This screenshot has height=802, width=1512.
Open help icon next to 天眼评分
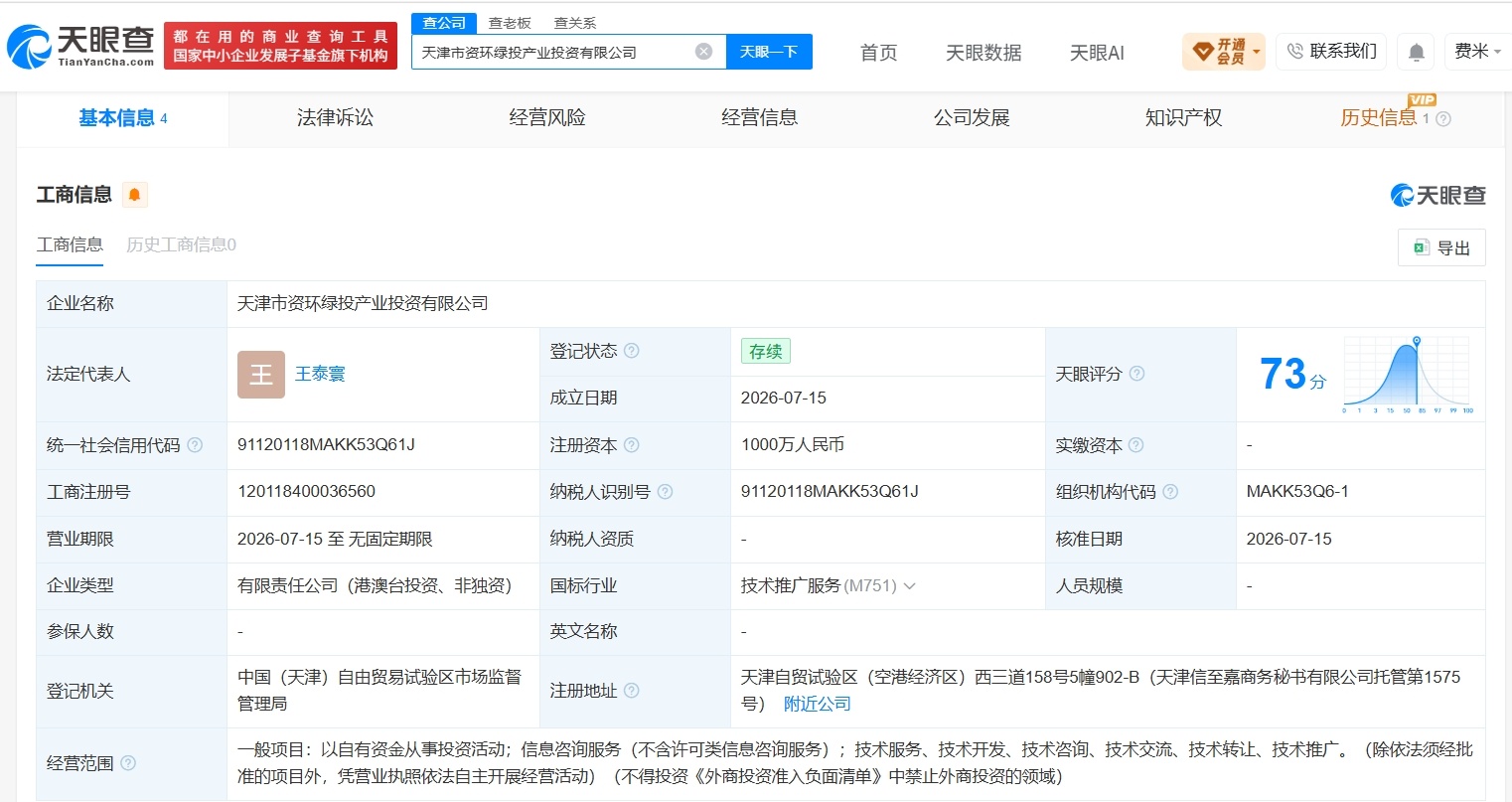pos(1136,374)
